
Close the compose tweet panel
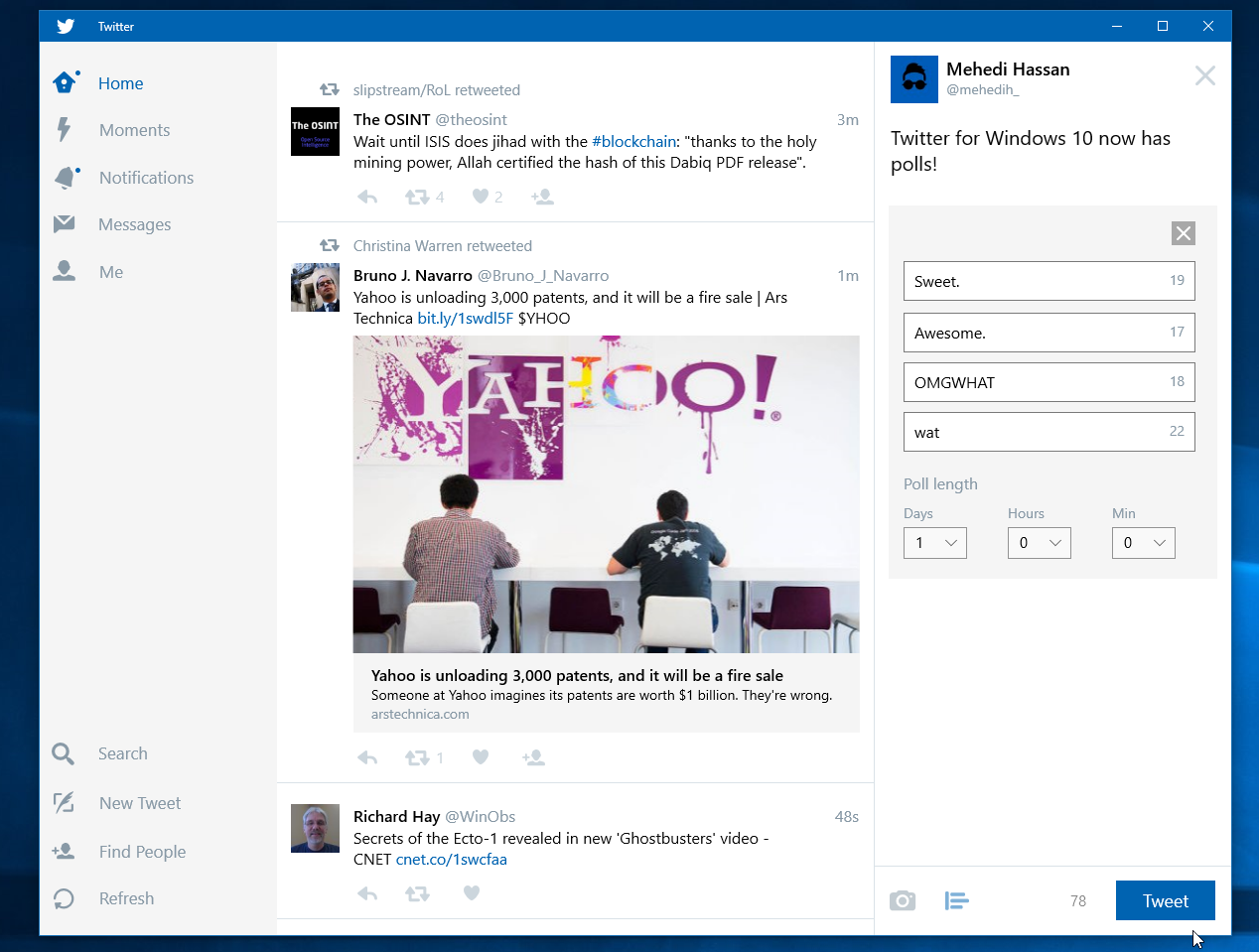(x=1205, y=75)
